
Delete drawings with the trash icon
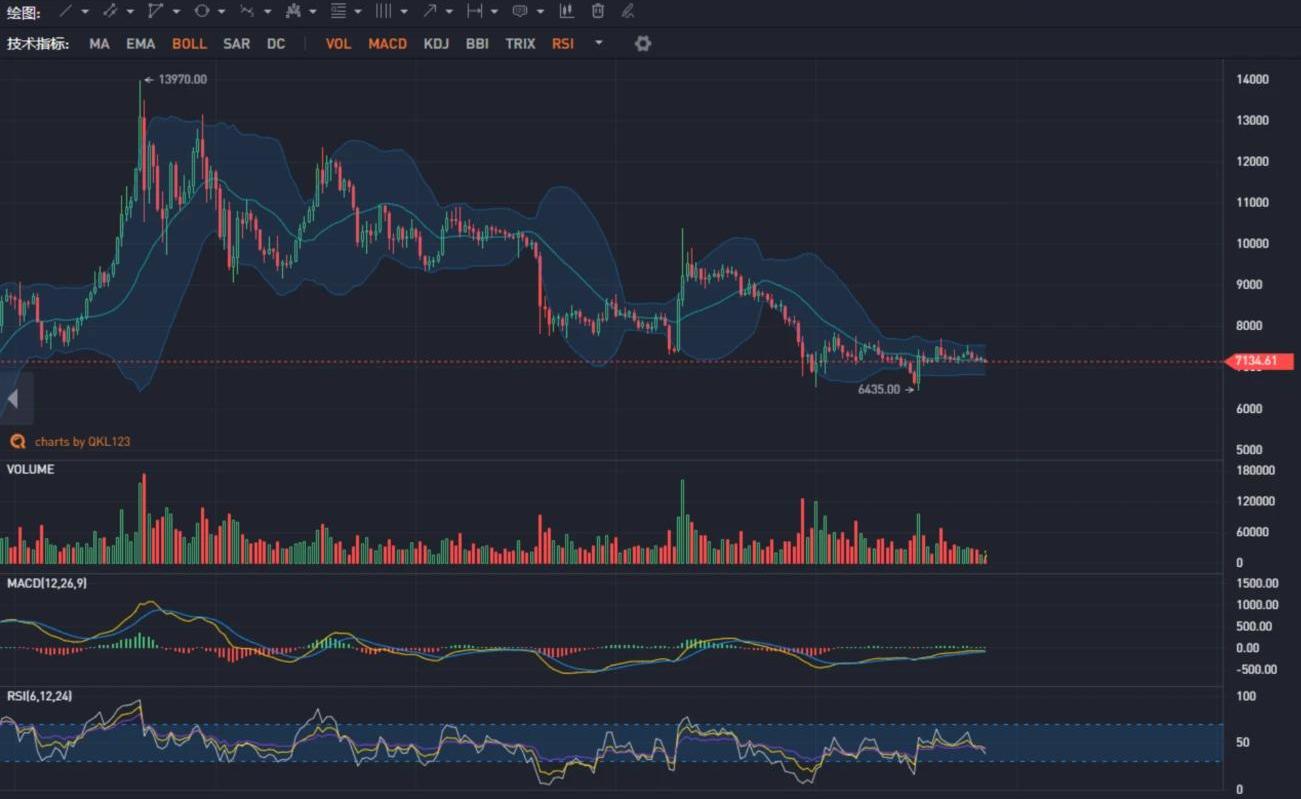pos(598,11)
